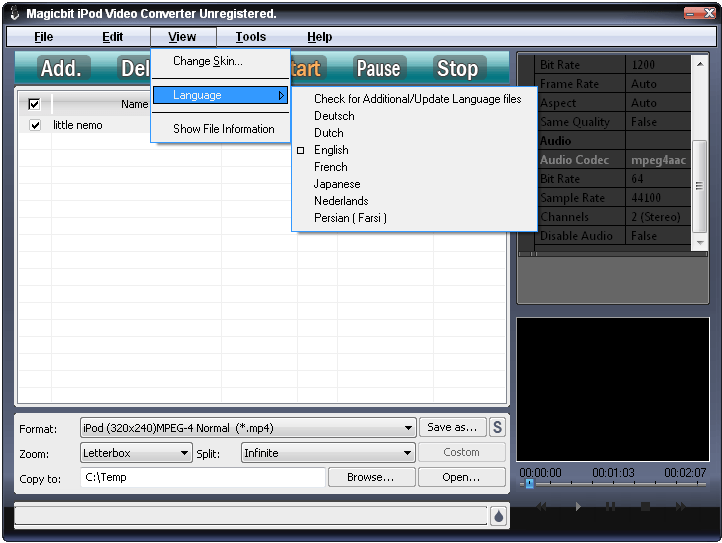Open the Edit menu

click(112, 36)
